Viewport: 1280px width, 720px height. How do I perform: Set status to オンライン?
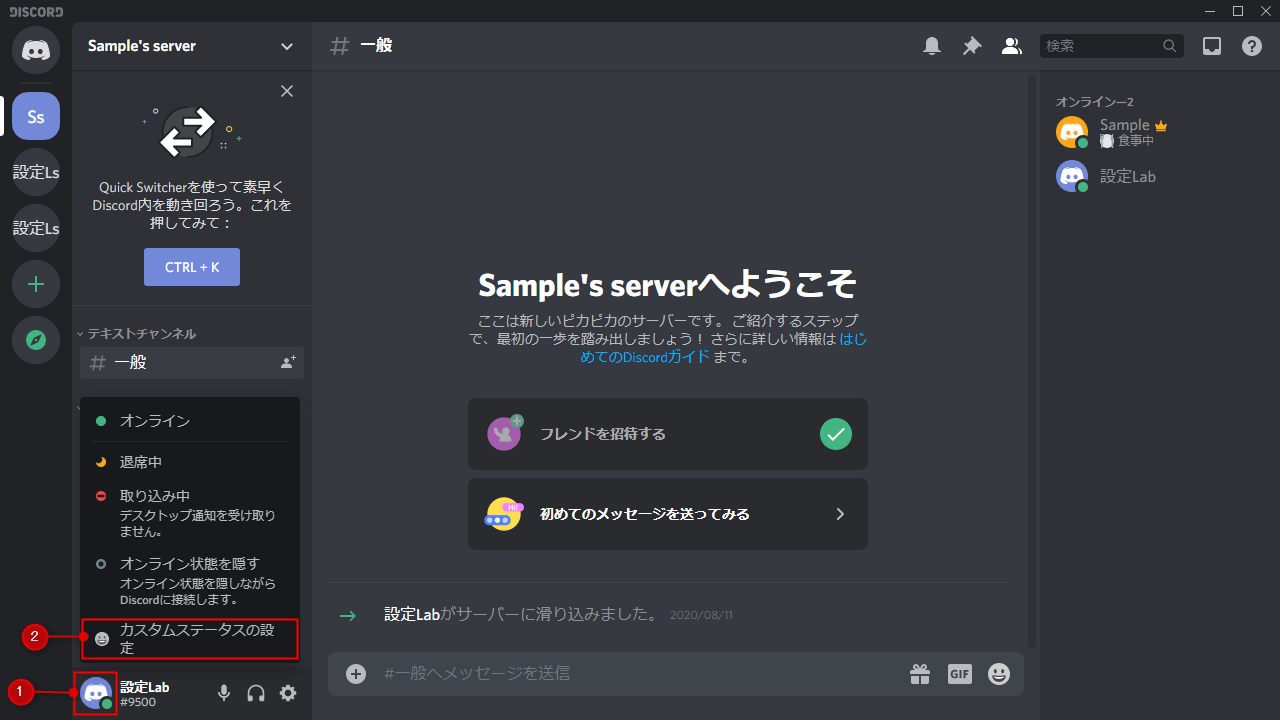[x=190, y=421]
